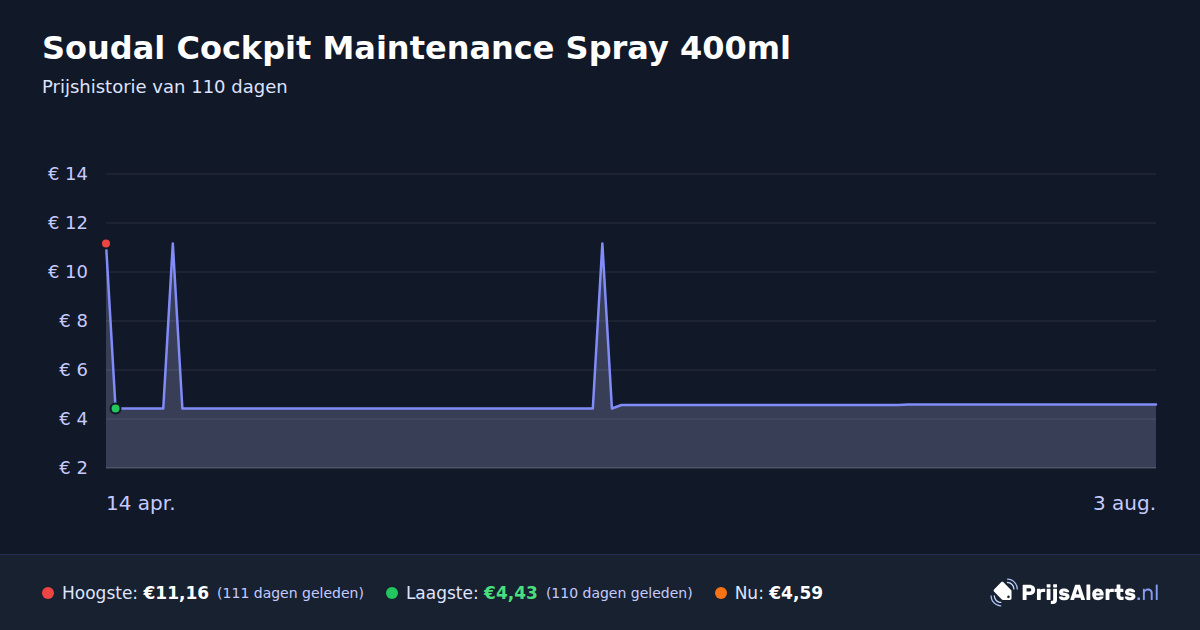Click the PrijsAlerts price tag logo icon
The width and height of the screenshot is (1200, 630).
point(1003,592)
